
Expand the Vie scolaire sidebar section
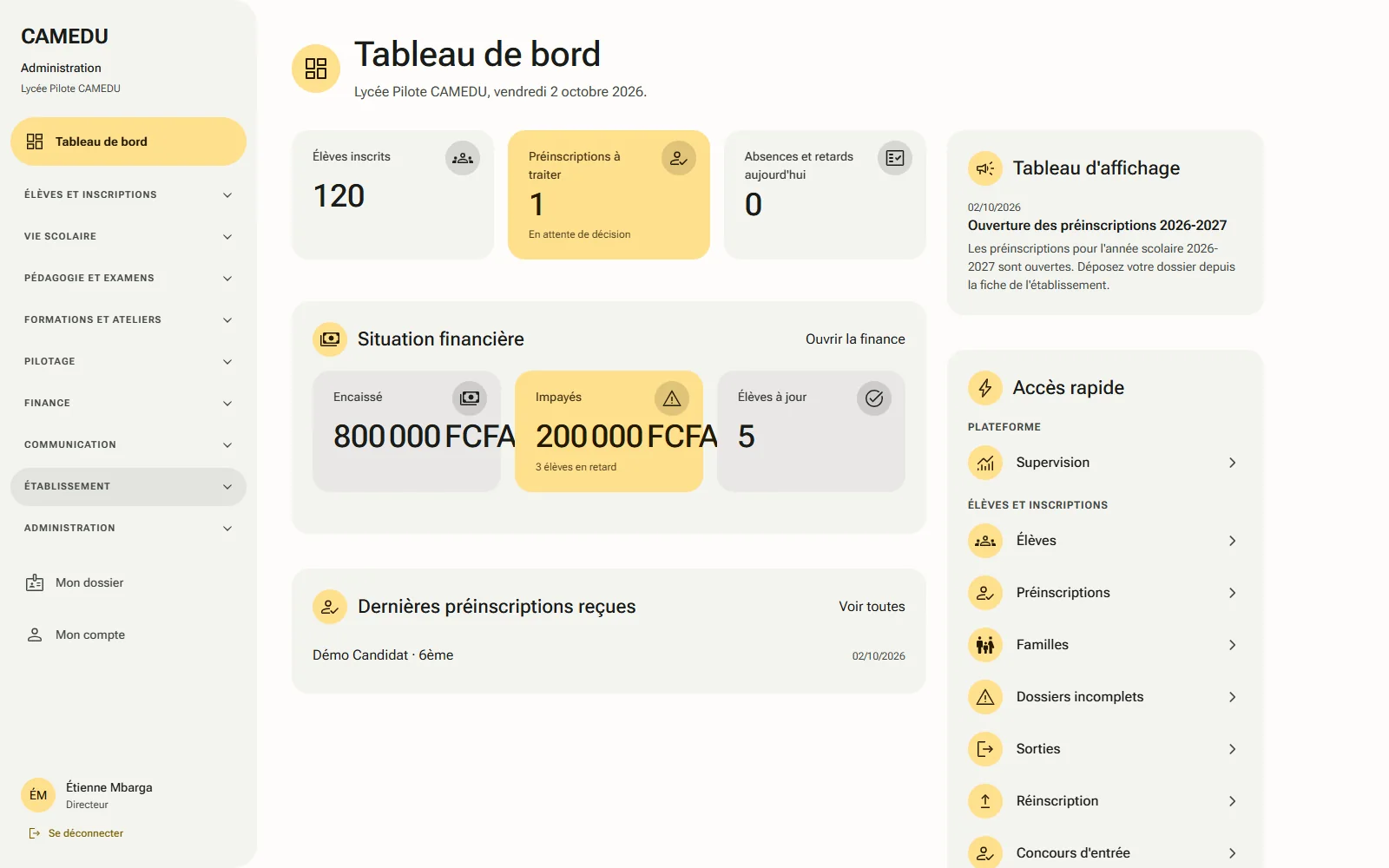pos(128,237)
